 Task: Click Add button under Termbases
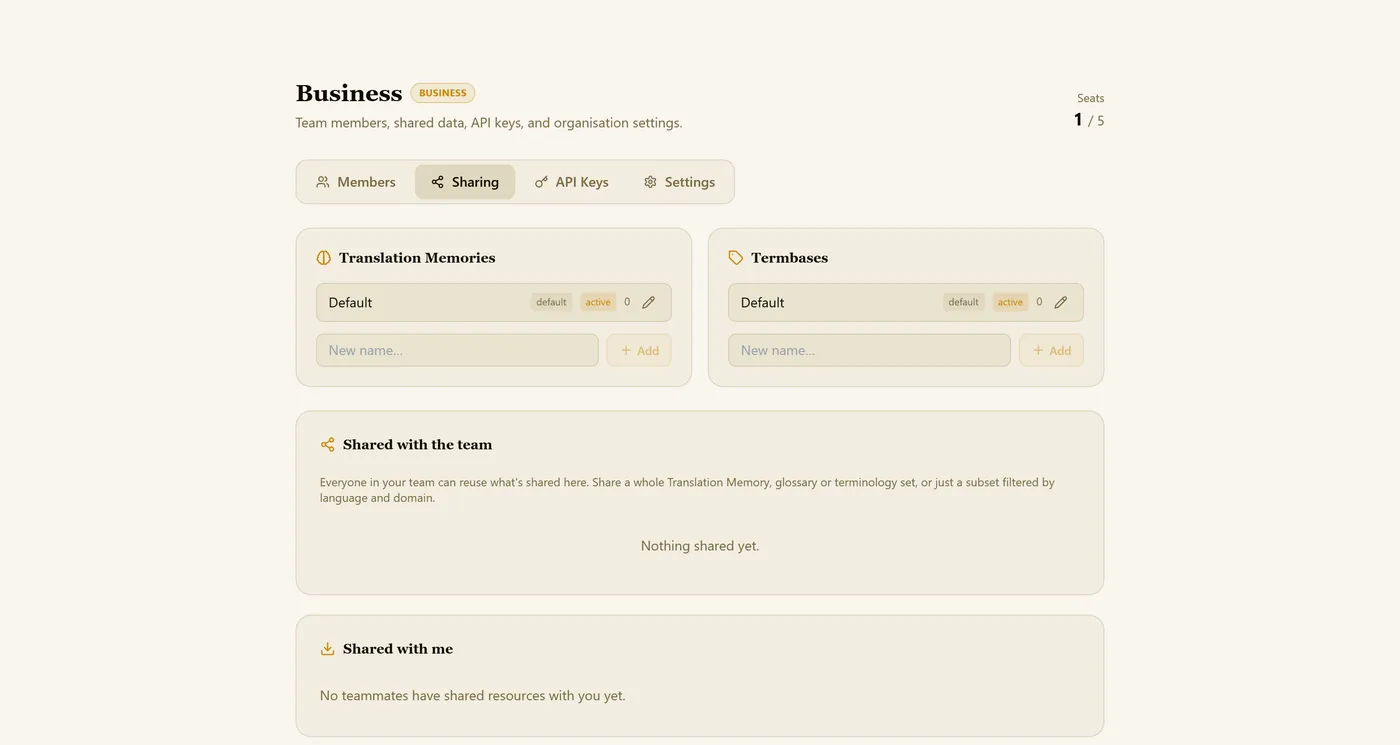(x=1051, y=350)
